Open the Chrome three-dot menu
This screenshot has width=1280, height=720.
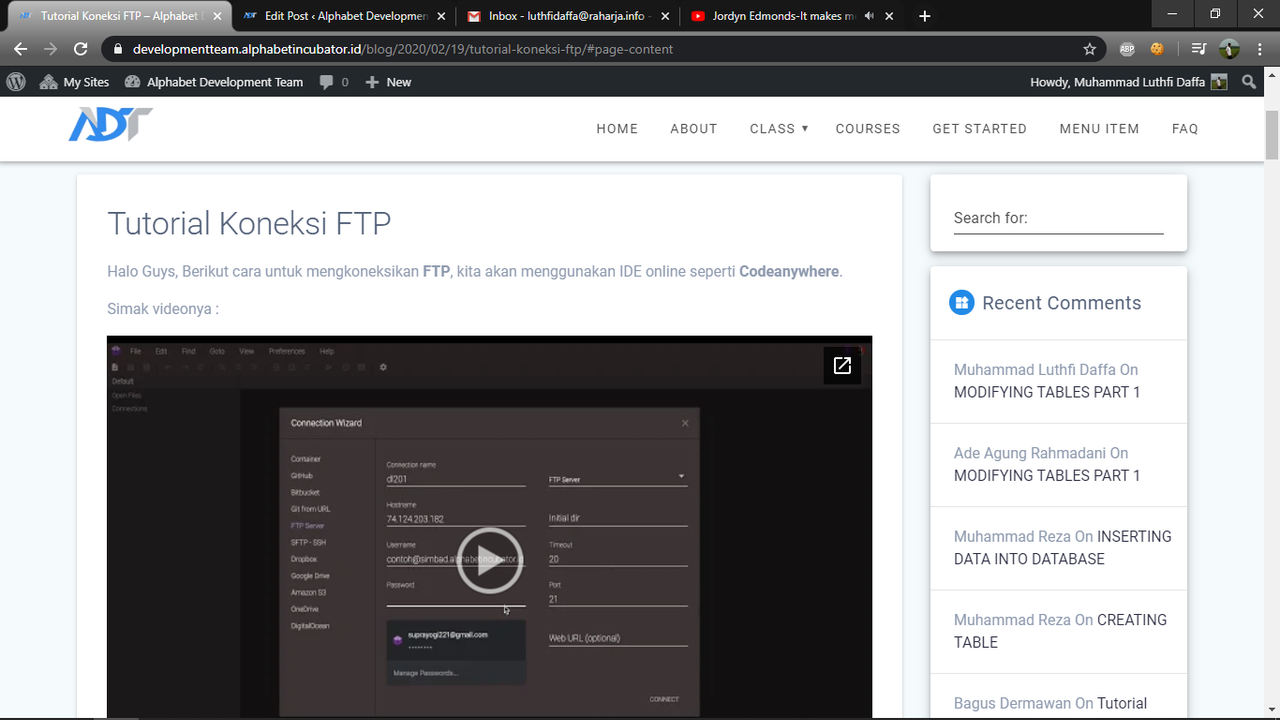pyautogui.click(x=1260, y=49)
